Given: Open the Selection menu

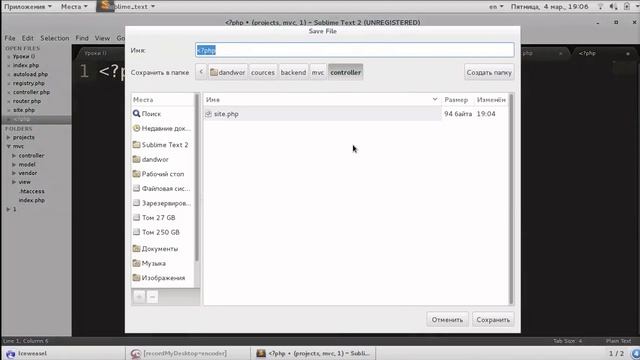Looking at the screenshot, I should [x=55, y=38].
